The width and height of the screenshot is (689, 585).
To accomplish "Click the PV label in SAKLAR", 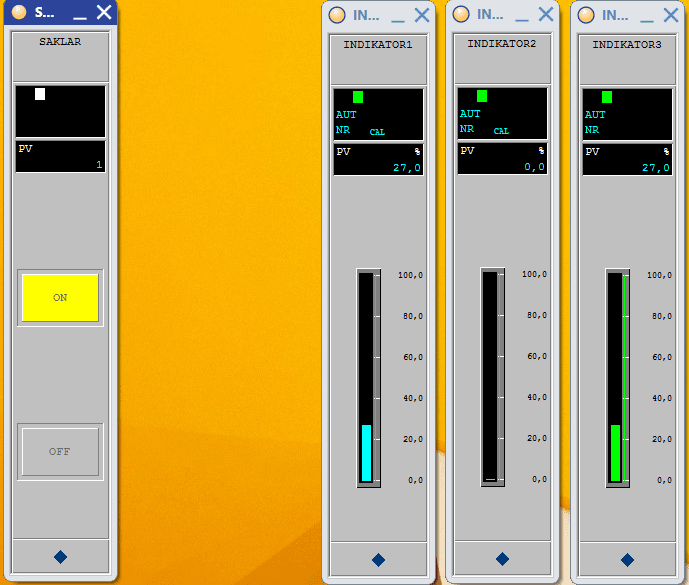I will 25,149.
